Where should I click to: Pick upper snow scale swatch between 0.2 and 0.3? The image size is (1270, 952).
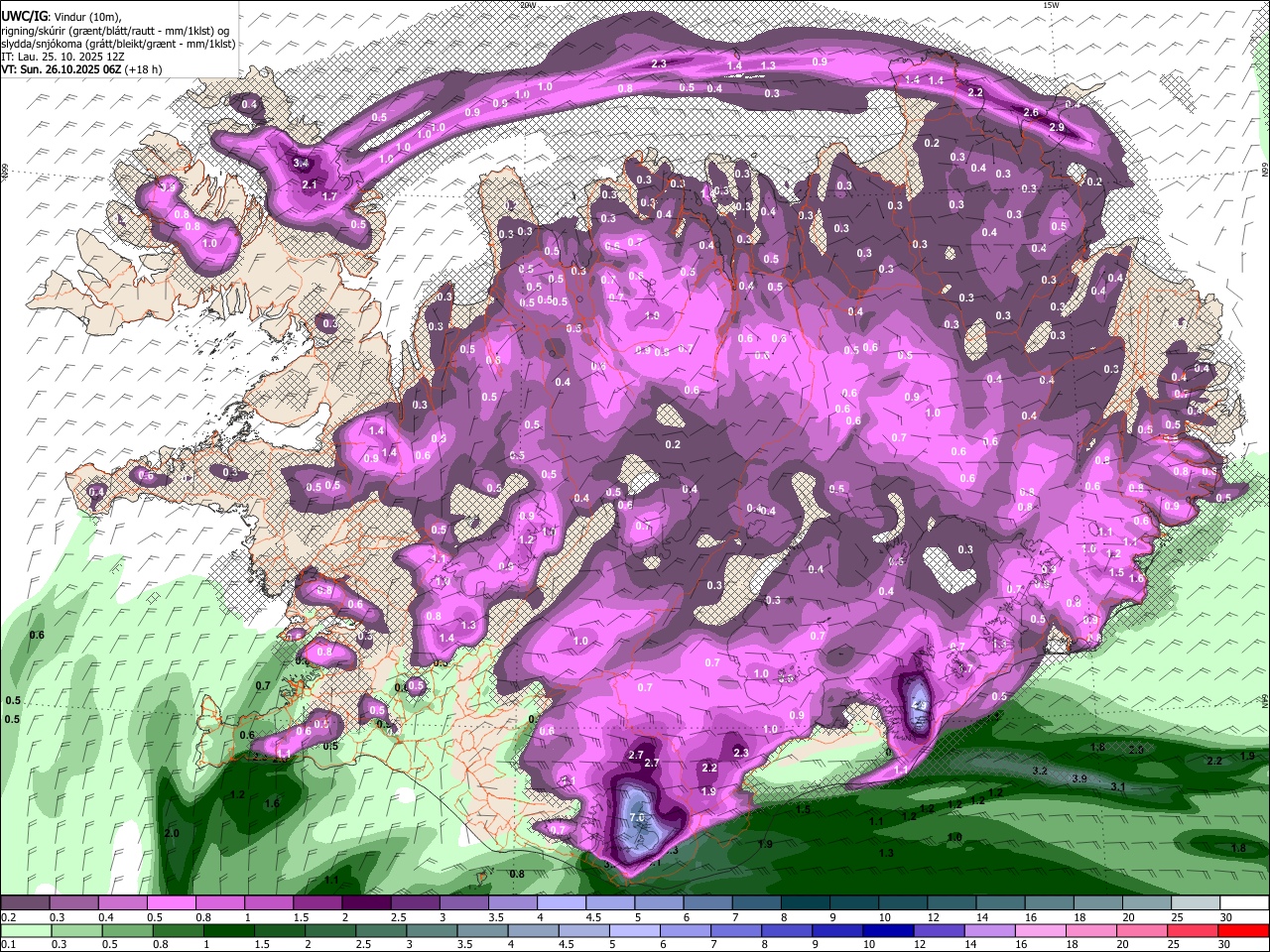(25, 903)
